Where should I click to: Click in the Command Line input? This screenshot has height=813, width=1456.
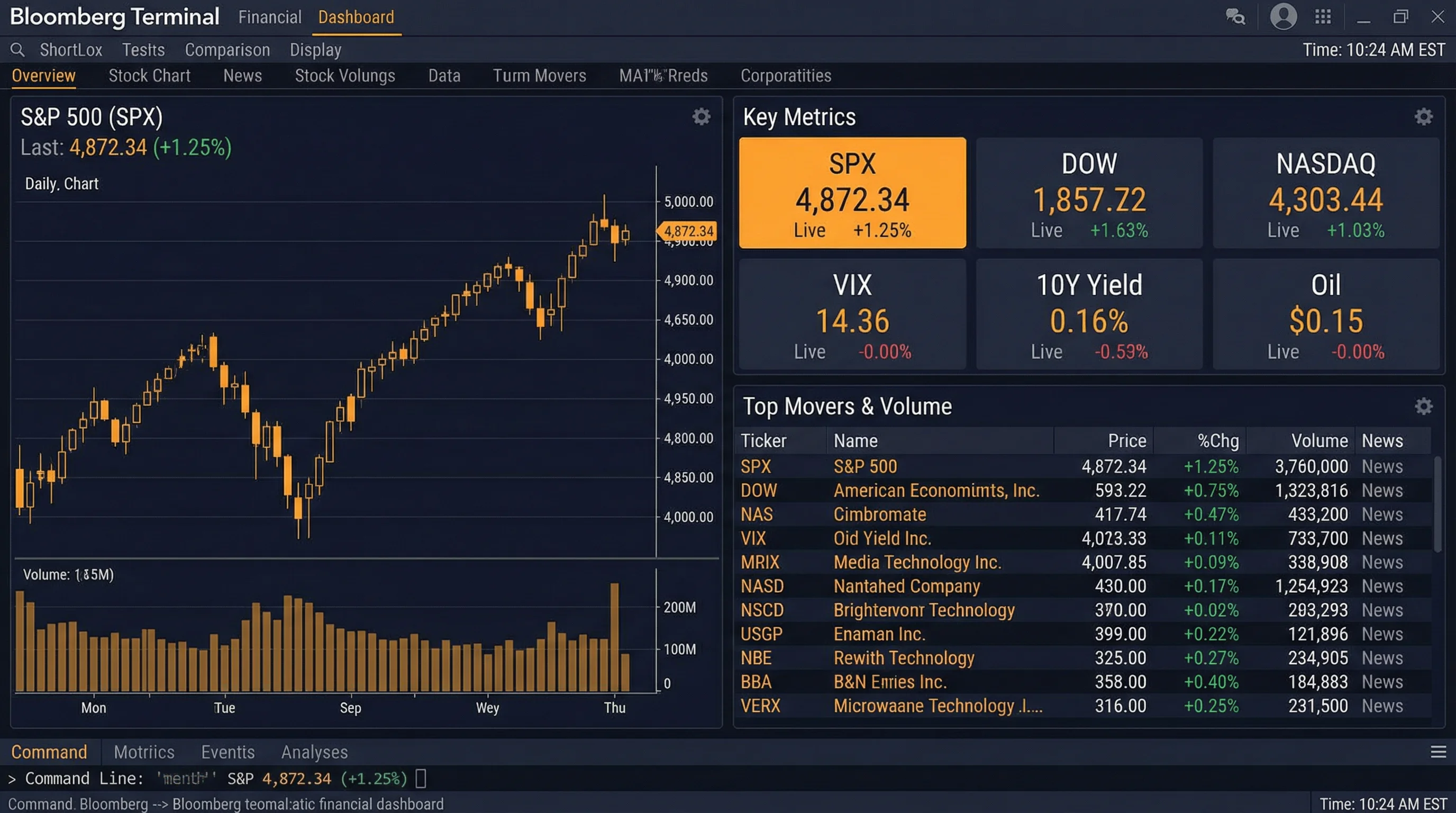(421, 779)
